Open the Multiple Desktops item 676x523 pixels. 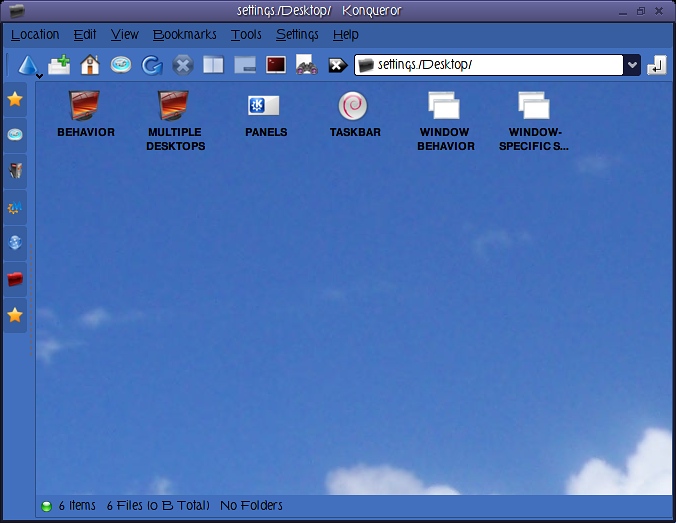(175, 121)
